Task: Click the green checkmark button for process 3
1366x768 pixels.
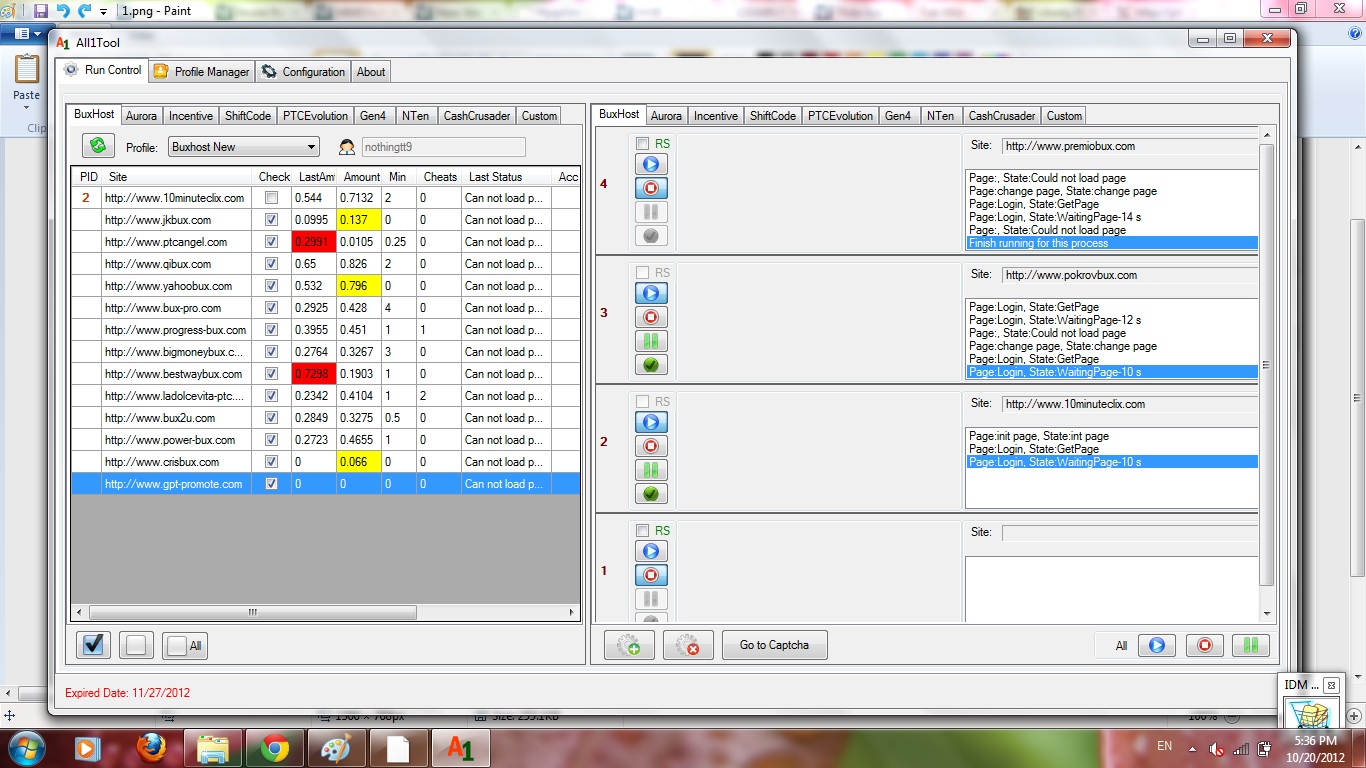Action: coord(651,365)
